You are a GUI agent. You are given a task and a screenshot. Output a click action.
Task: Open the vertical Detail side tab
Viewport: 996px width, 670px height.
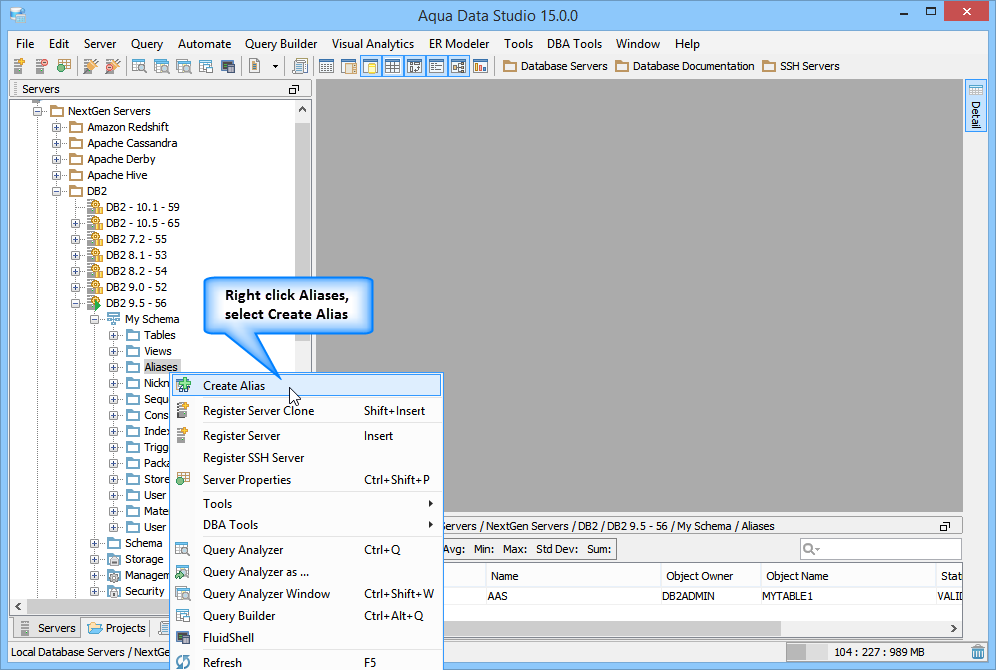click(x=976, y=106)
